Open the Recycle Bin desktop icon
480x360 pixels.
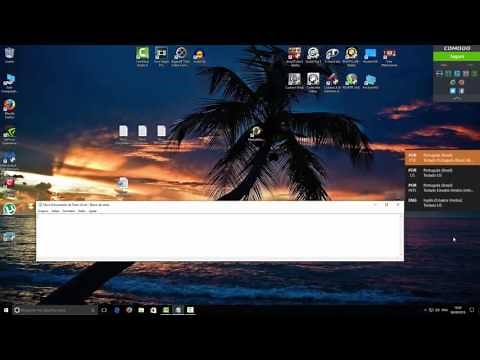point(9,55)
